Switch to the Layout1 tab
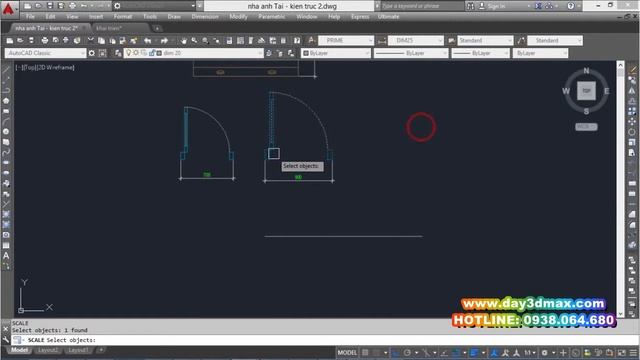This screenshot has height=360, width=640. (78, 350)
